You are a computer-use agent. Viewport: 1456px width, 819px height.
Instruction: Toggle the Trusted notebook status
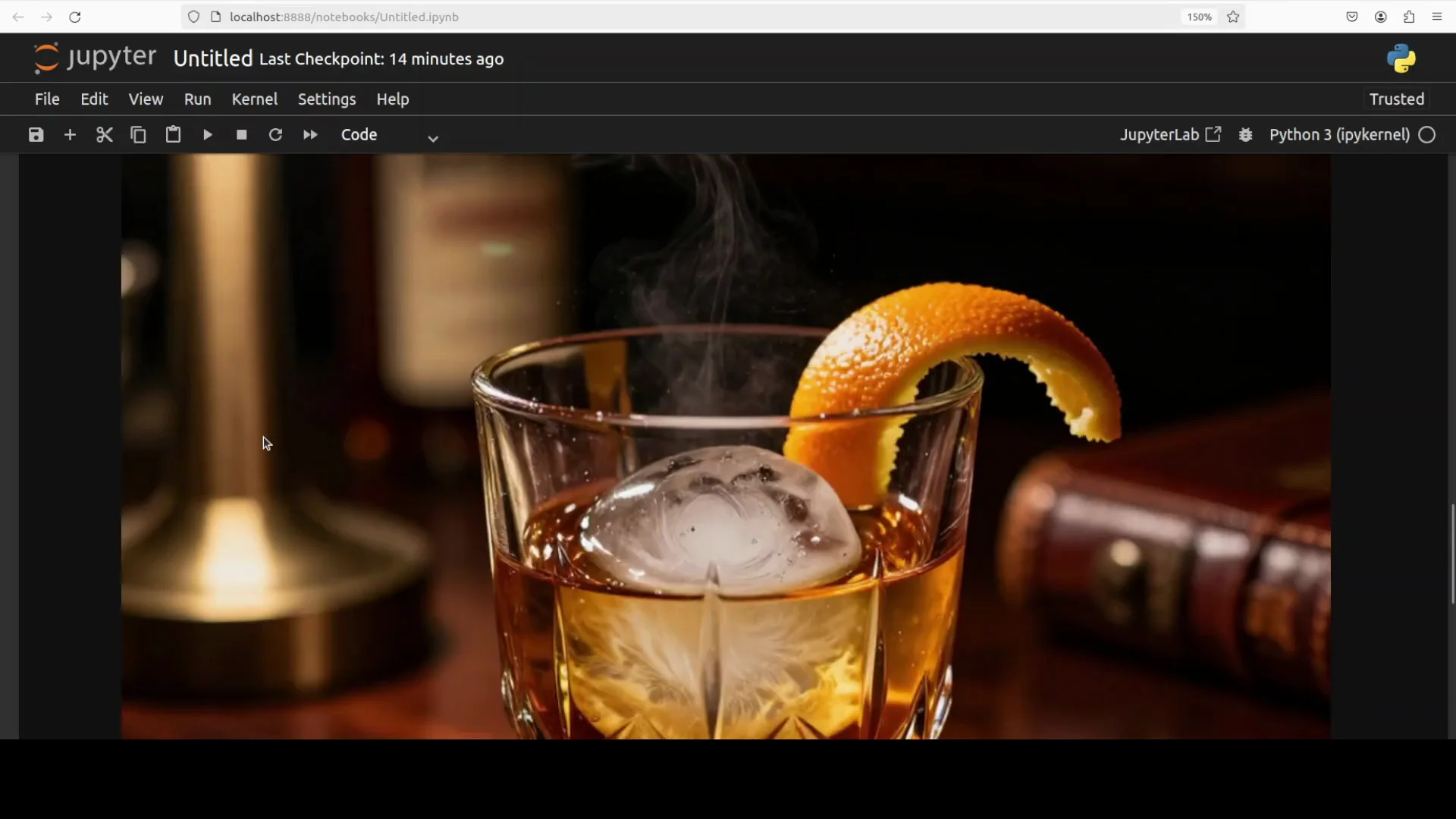[1395, 99]
